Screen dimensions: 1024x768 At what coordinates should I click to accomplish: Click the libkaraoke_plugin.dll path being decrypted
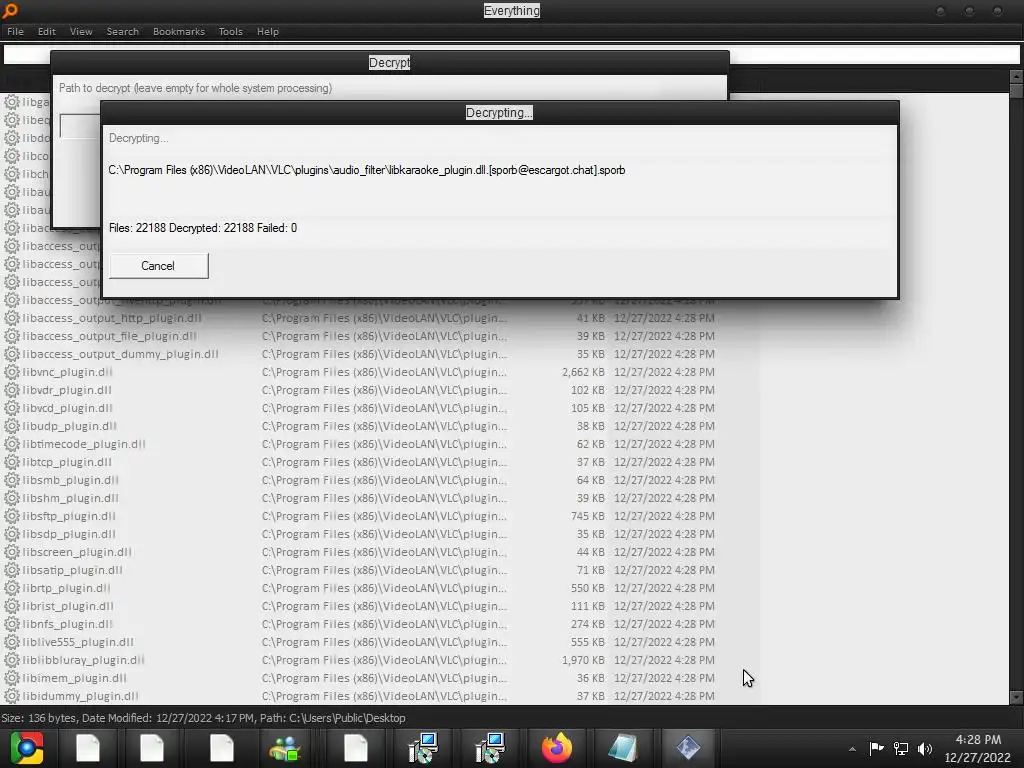(x=366, y=170)
